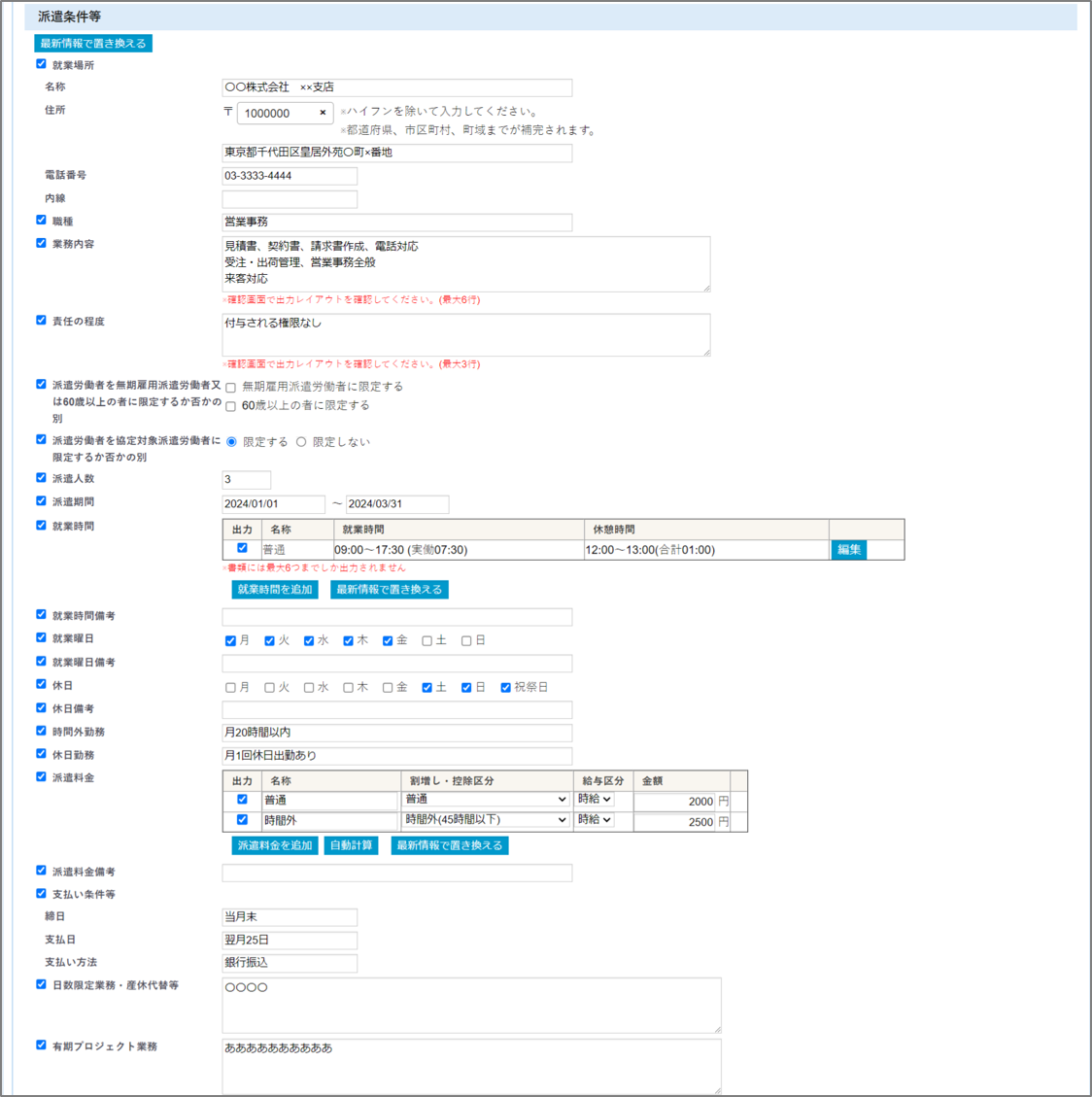Click the empty 派遣料金備考 field
This screenshot has width=1092, height=1097.
396,874
